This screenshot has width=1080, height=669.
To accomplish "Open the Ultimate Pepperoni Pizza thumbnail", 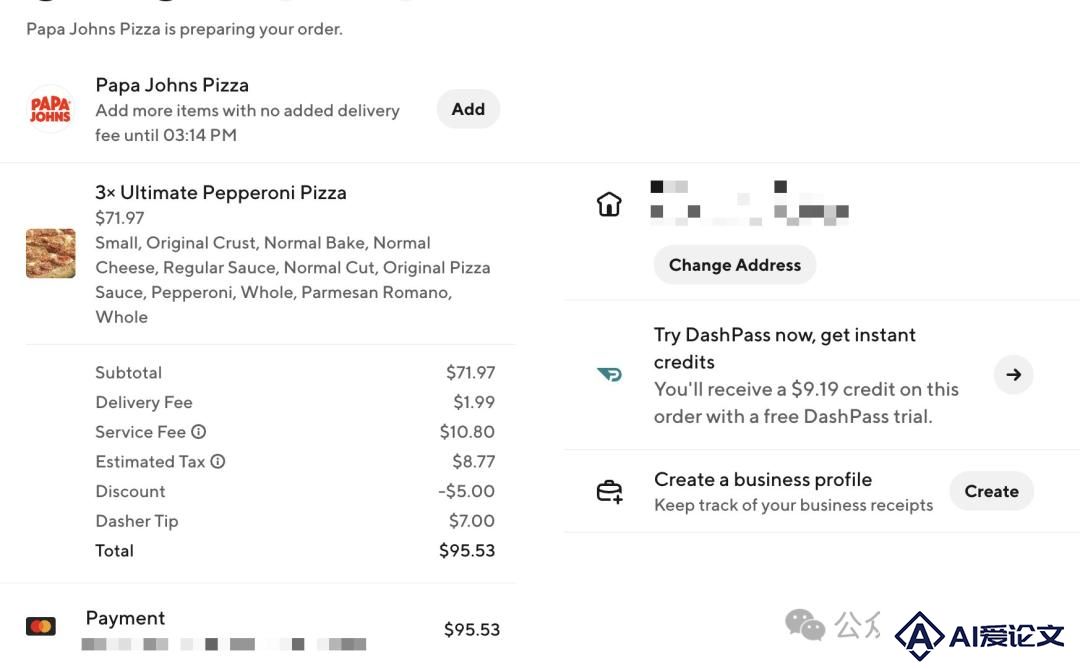I will tap(50, 254).
